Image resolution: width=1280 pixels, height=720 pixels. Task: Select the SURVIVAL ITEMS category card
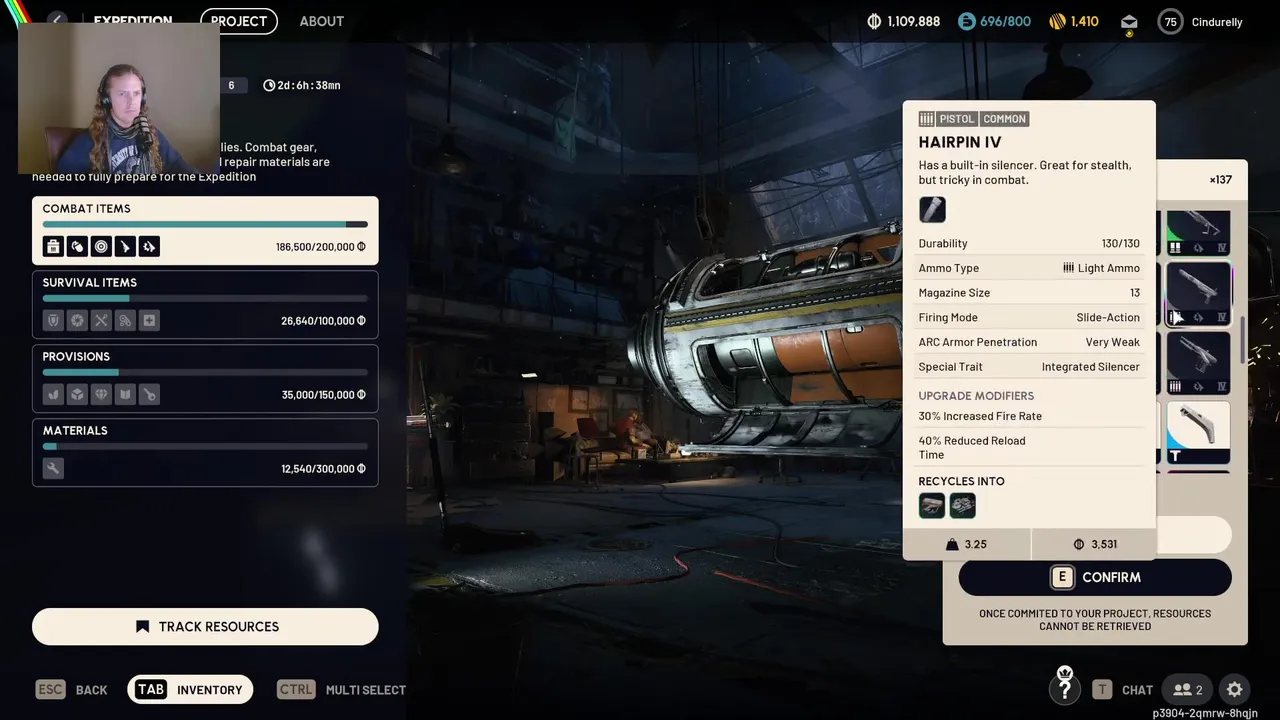(205, 305)
